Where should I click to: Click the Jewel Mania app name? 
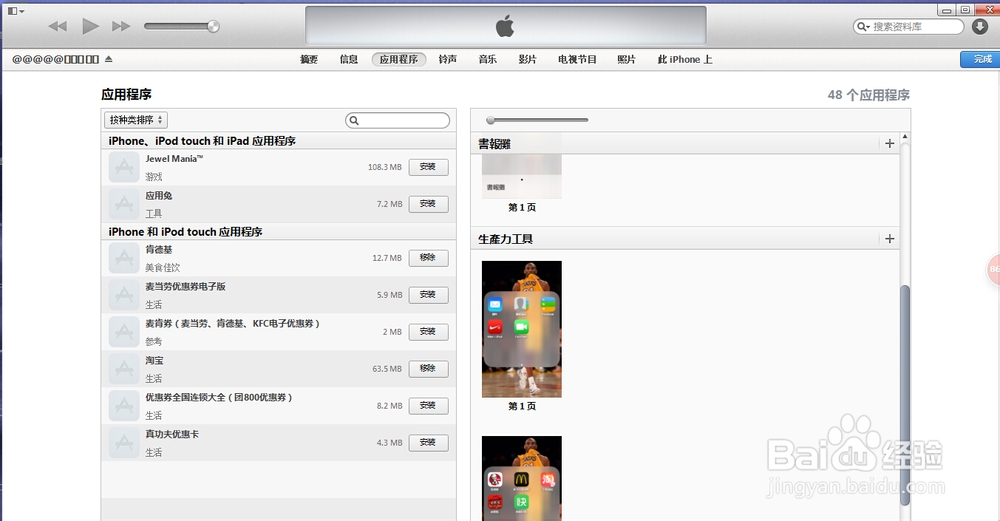click(x=173, y=159)
